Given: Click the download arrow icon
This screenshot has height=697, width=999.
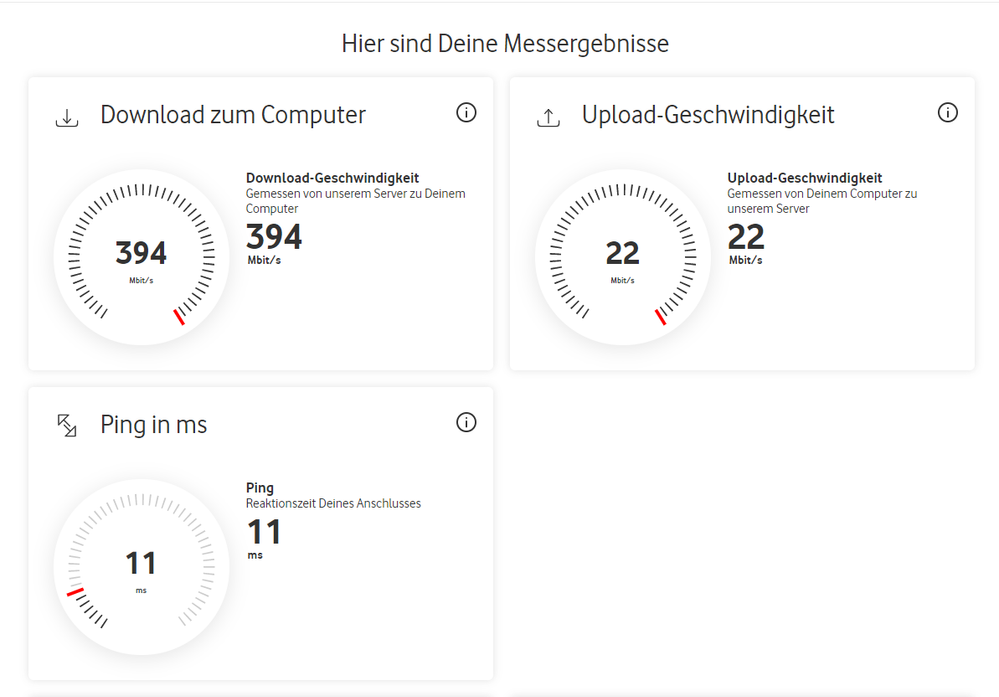Looking at the screenshot, I should 66,115.
